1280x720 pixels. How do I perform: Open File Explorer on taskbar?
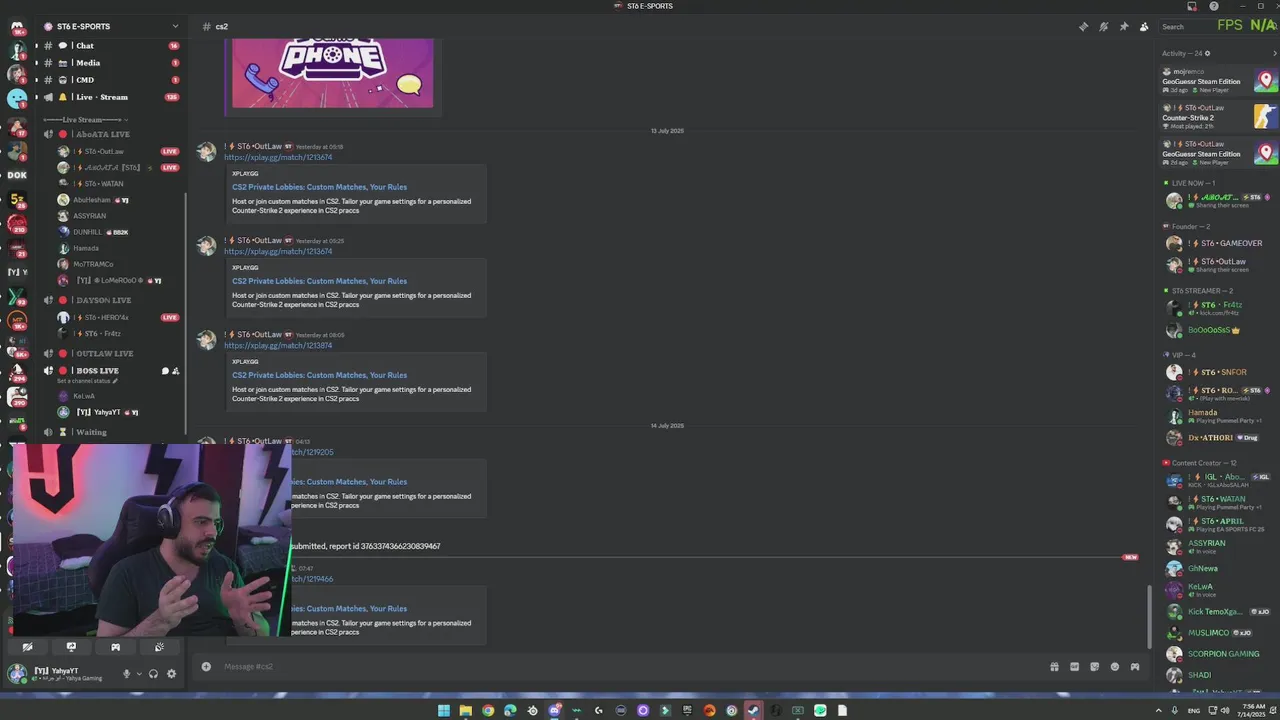coord(465,711)
